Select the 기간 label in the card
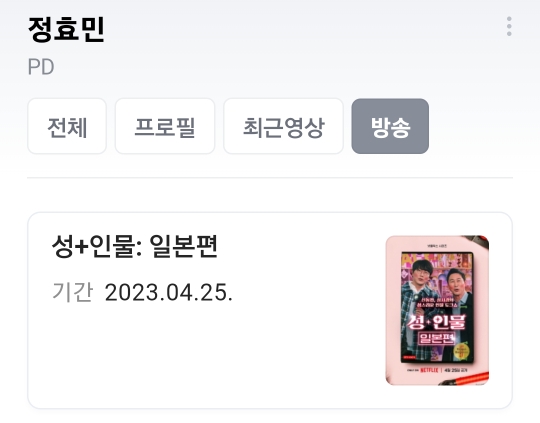The width and height of the screenshot is (540, 423). click(x=72, y=292)
